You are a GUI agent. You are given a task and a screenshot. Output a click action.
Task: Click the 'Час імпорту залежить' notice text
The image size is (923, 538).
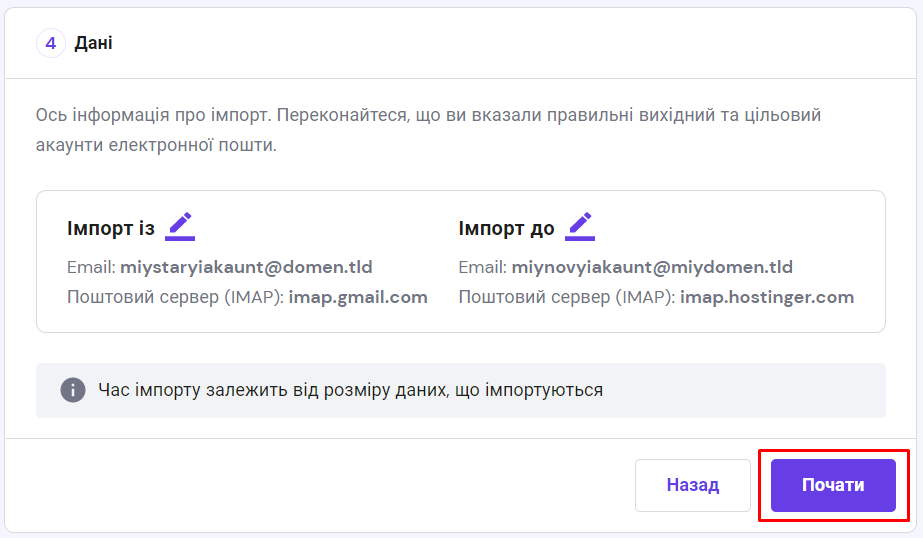[350, 390]
